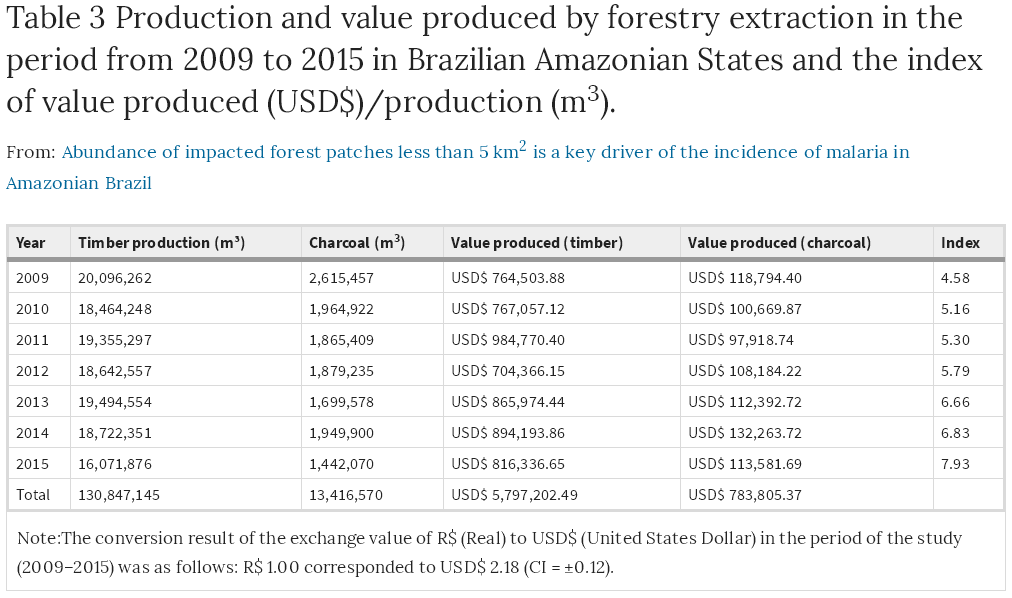
Task: Click the Table 3 title heading
Action: click(494, 60)
